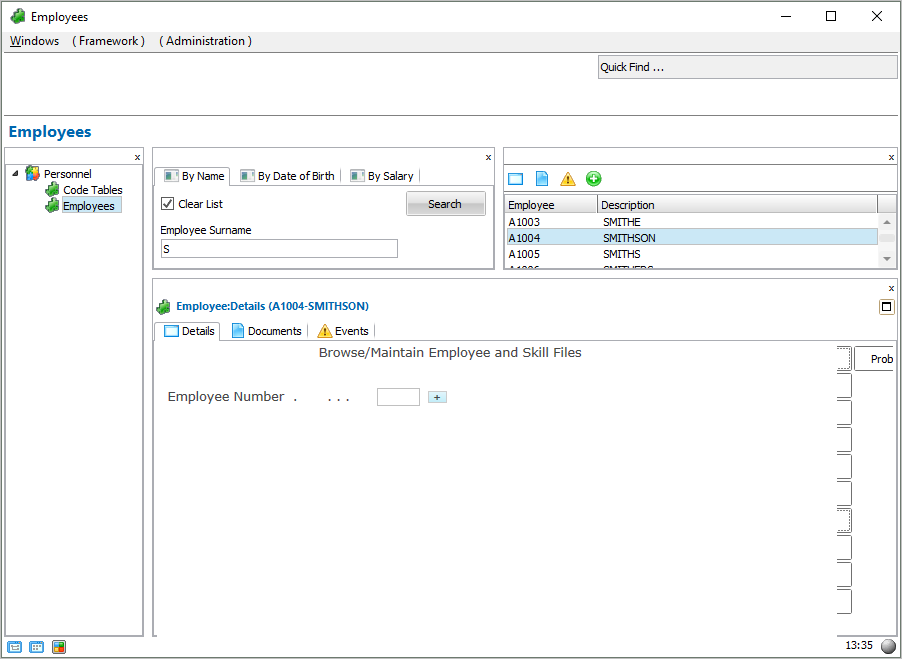Click the four-color squares icon in status bar
This screenshot has height=659, width=902.
coord(59,647)
